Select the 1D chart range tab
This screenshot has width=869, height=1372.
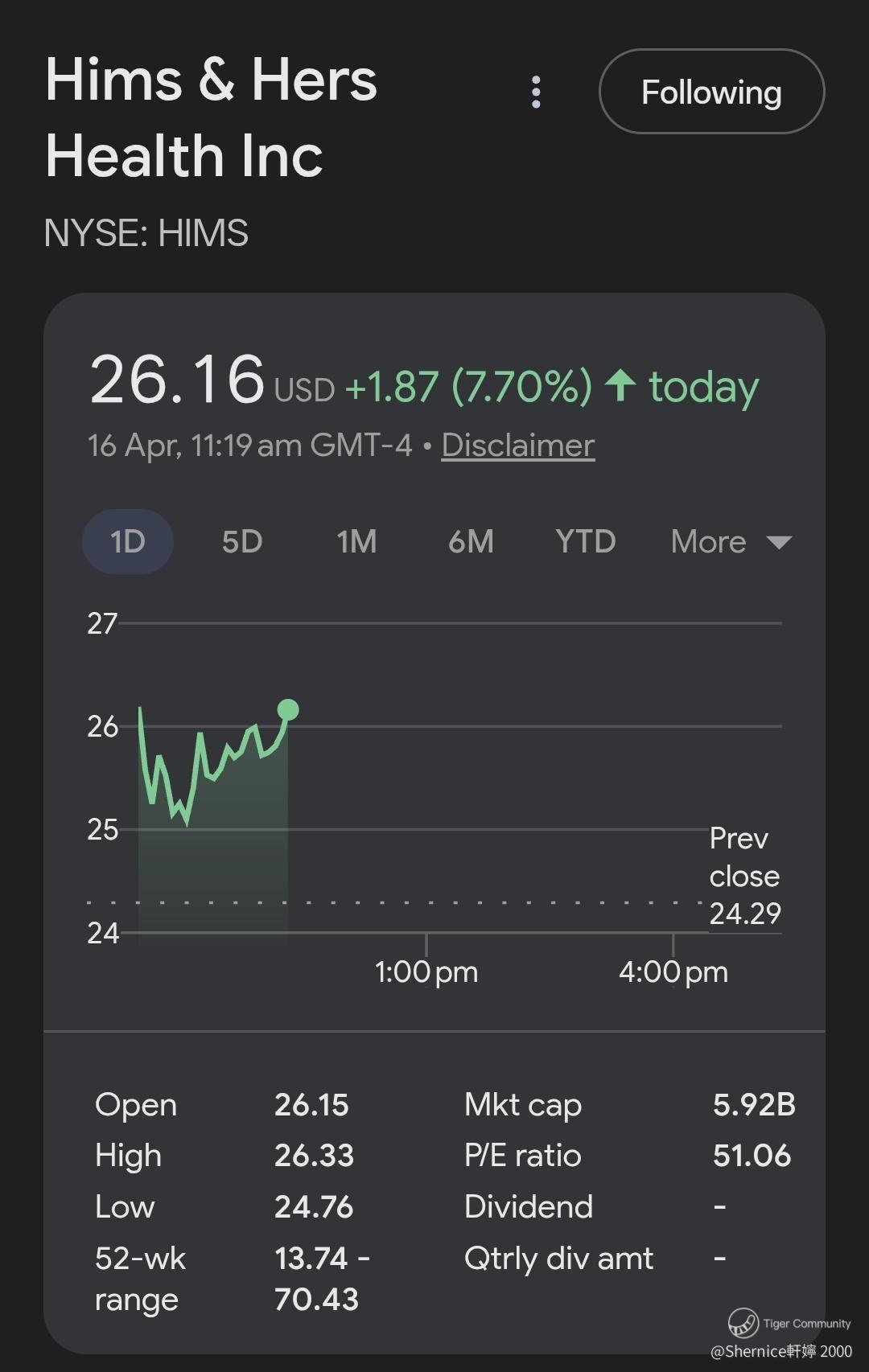127,542
